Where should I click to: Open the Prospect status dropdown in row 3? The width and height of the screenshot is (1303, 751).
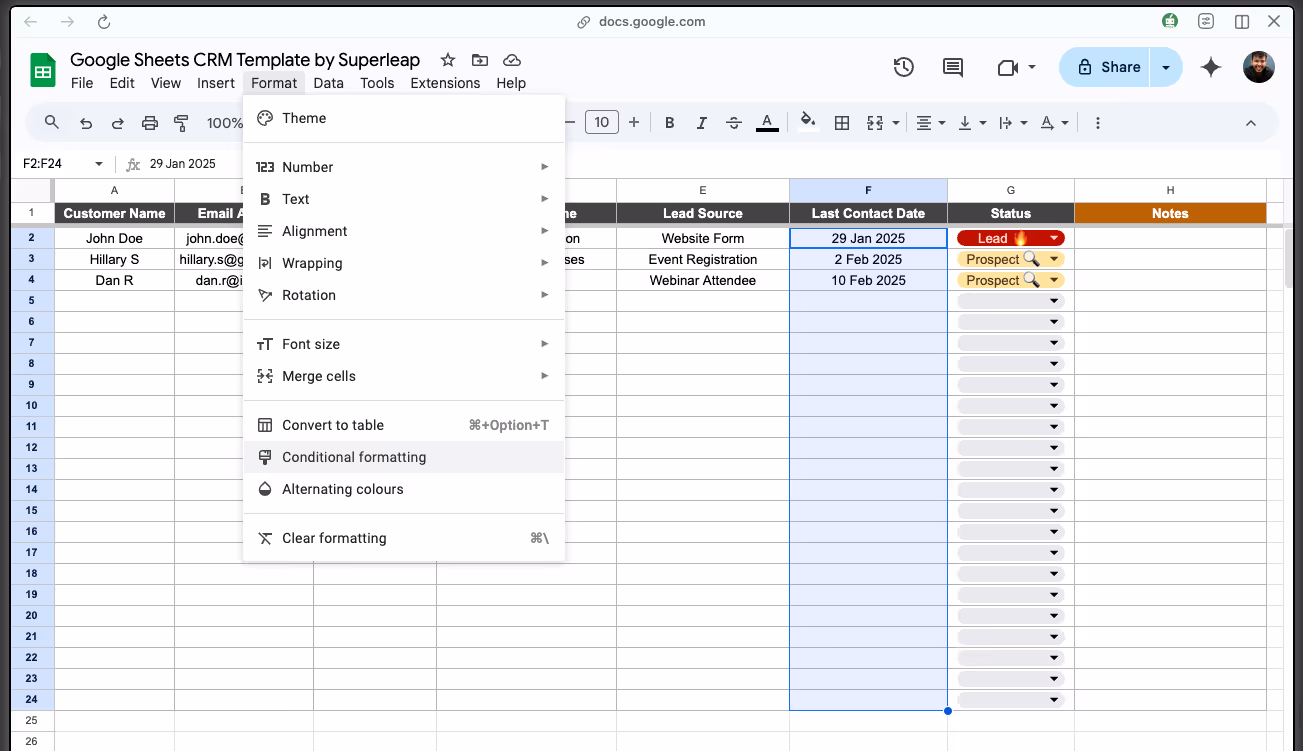click(x=1054, y=259)
